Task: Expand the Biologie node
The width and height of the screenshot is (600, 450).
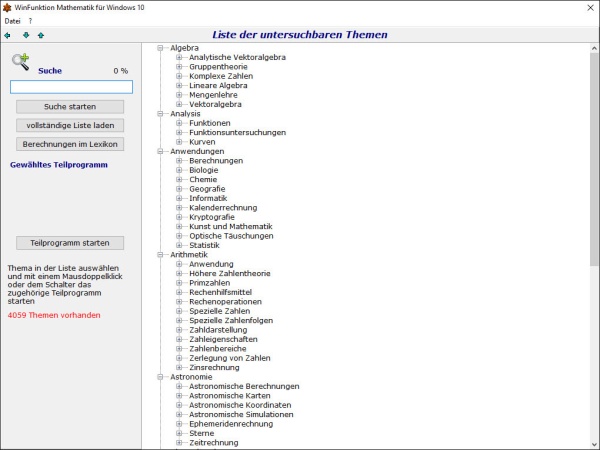Action: tap(179, 170)
